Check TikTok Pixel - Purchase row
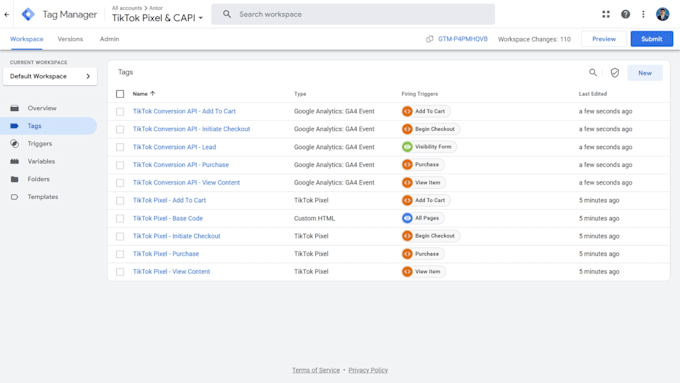 coord(120,254)
